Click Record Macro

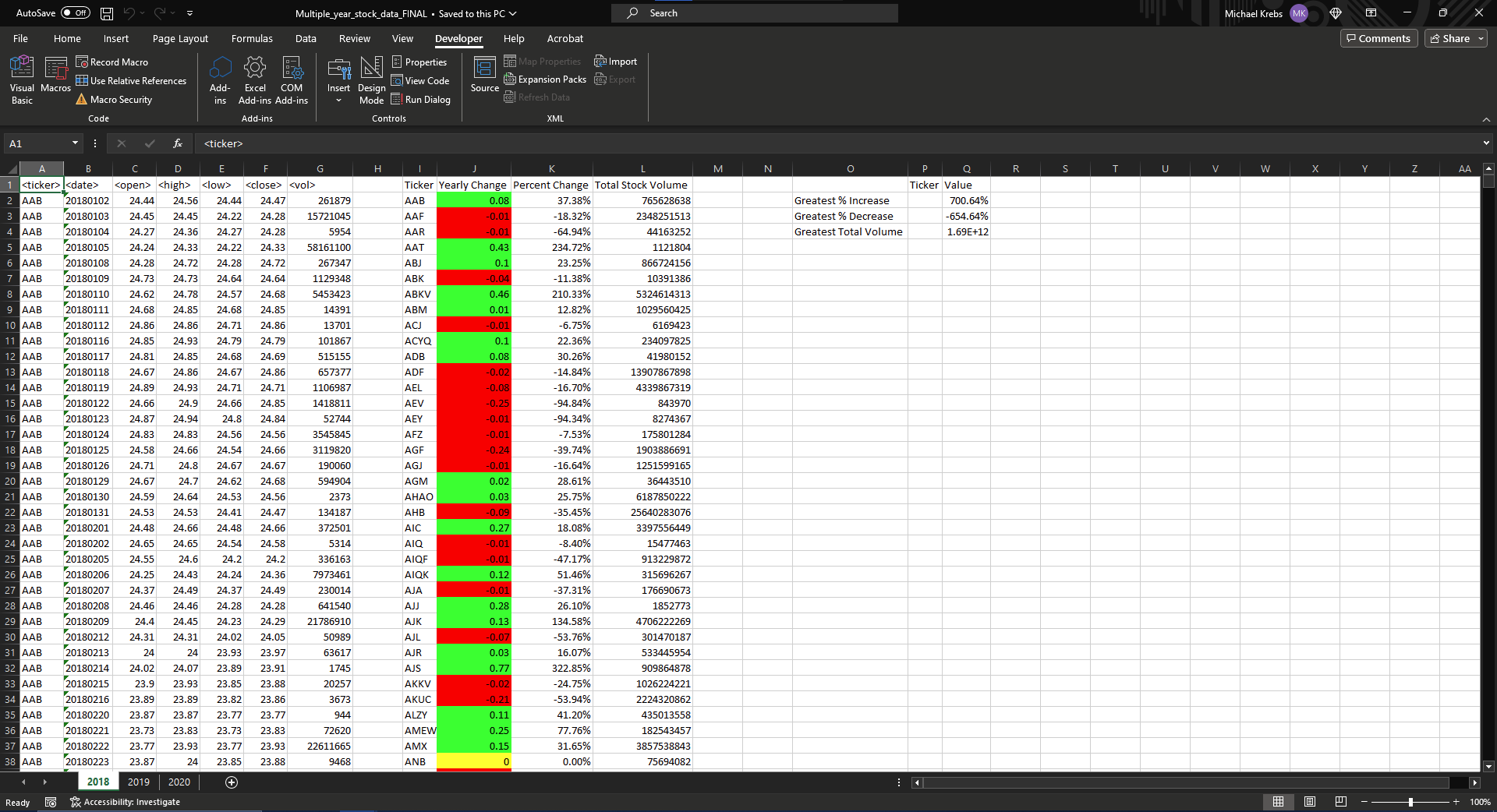tap(112, 62)
